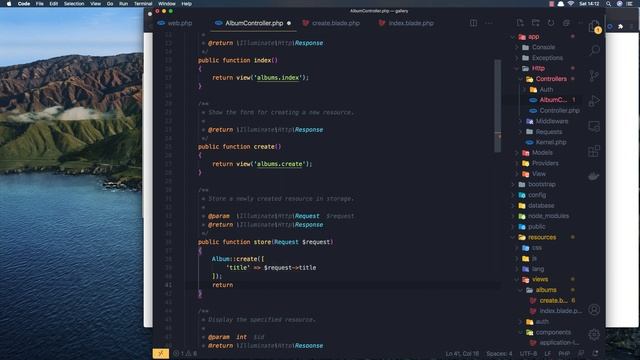Open the errors and warnings status indicator
The width and height of the screenshot is (640, 360).
click(x=185, y=353)
